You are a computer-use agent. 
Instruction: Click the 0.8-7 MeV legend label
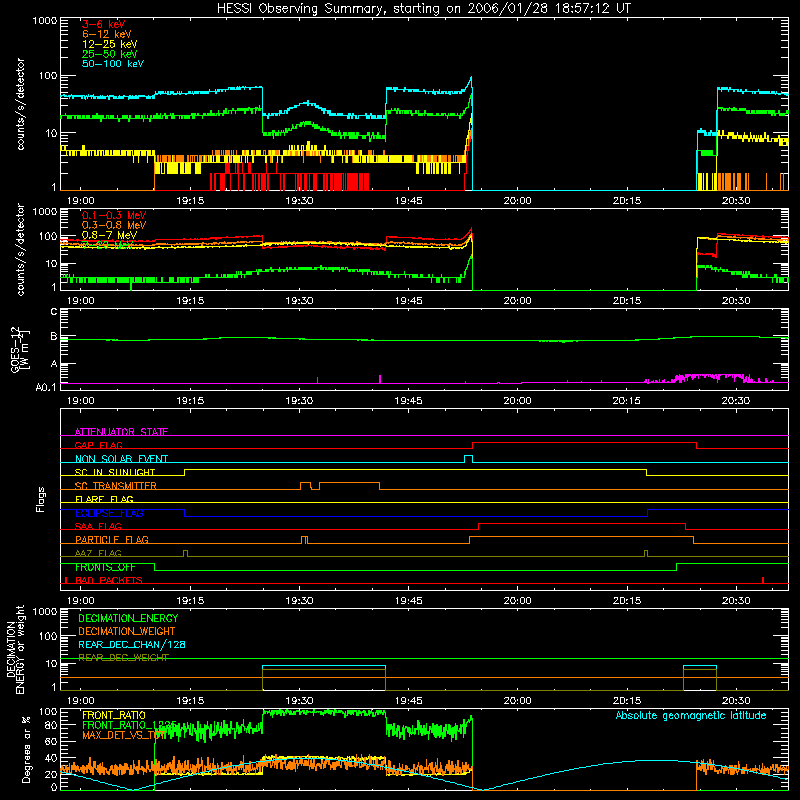pos(109,235)
